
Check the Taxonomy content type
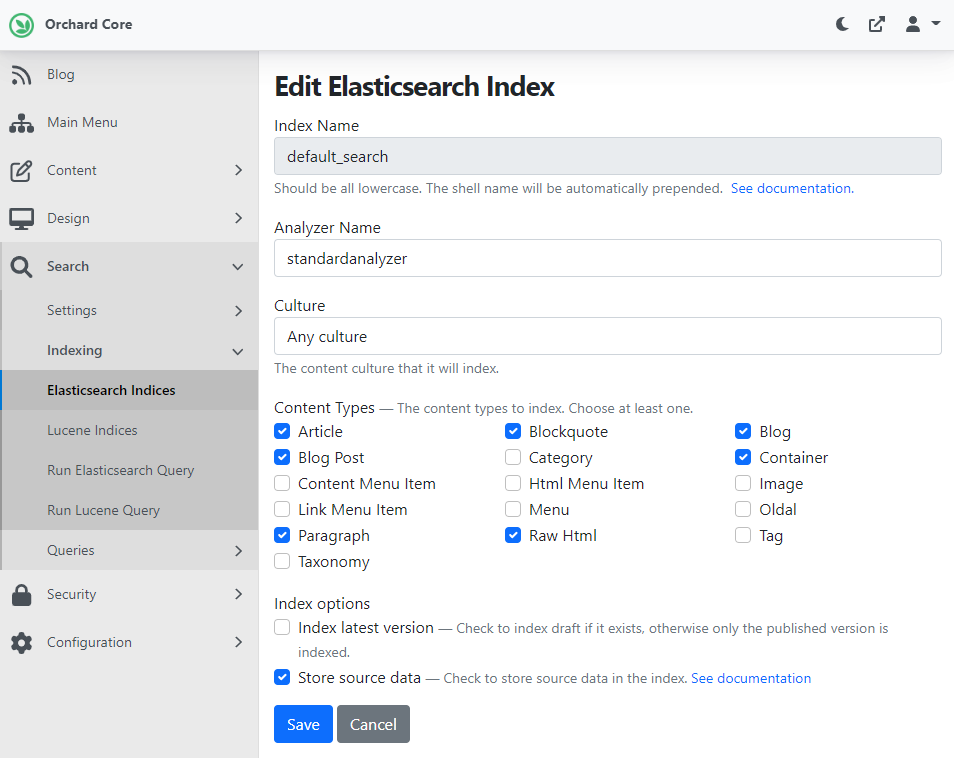[x=282, y=561]
